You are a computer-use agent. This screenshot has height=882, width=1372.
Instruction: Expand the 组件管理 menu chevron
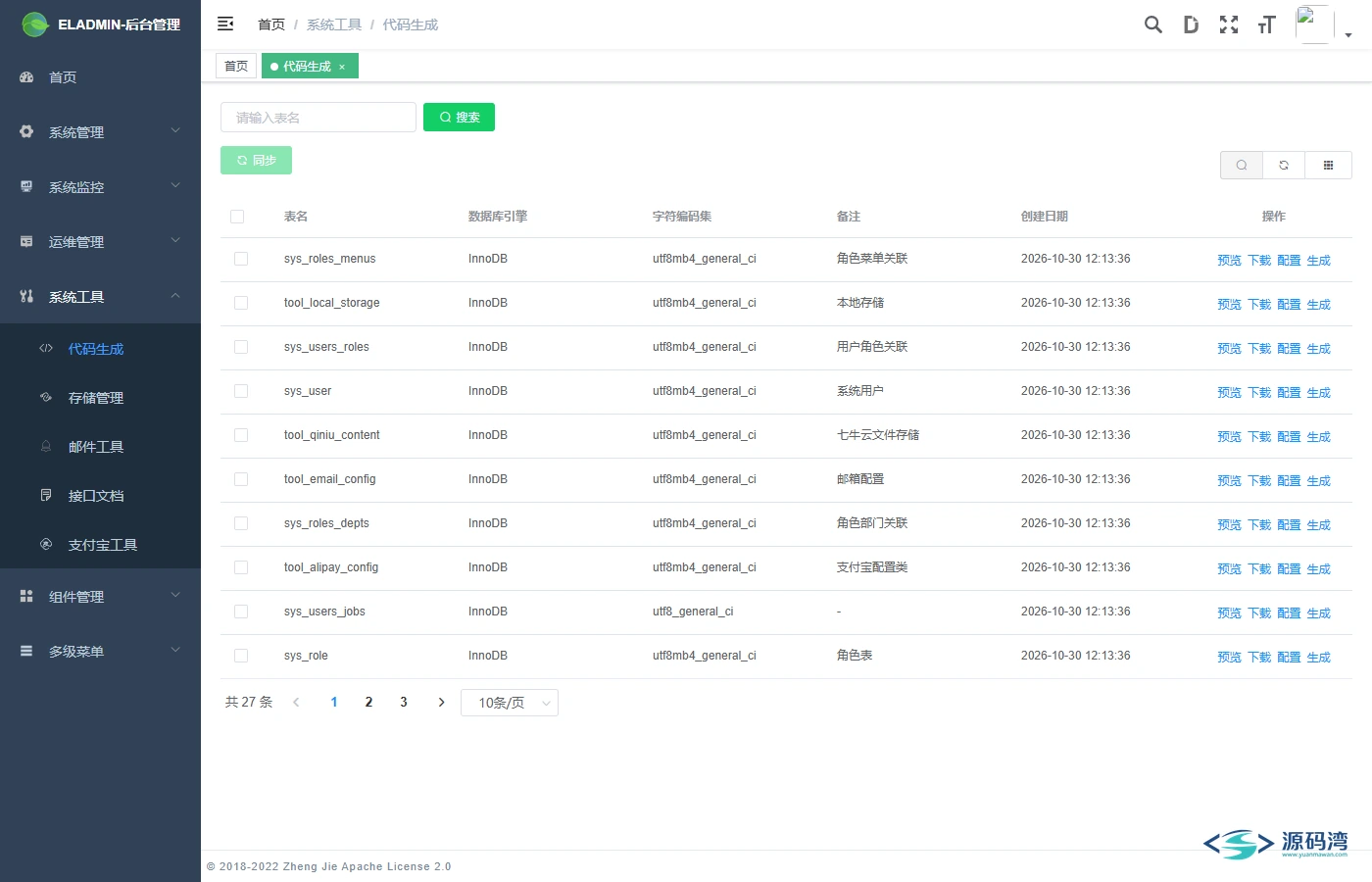[x=175, y=595]
